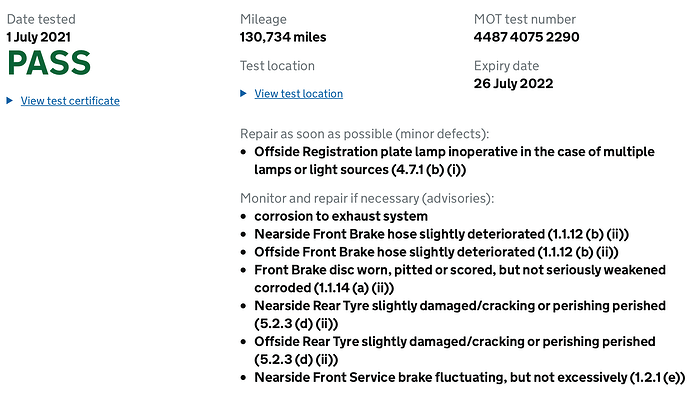Expand the View test location disclosure triangle

tap(243, 93)
